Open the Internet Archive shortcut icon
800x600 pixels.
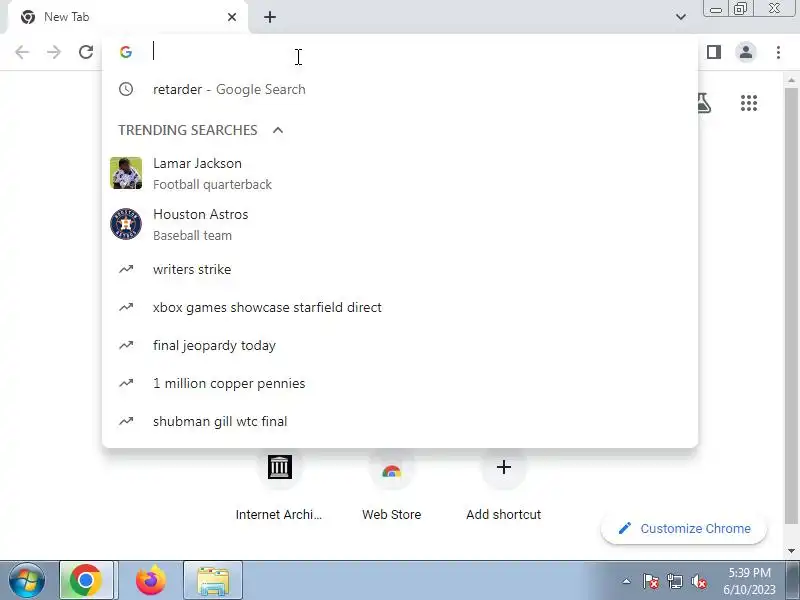[x=280, y=467]
